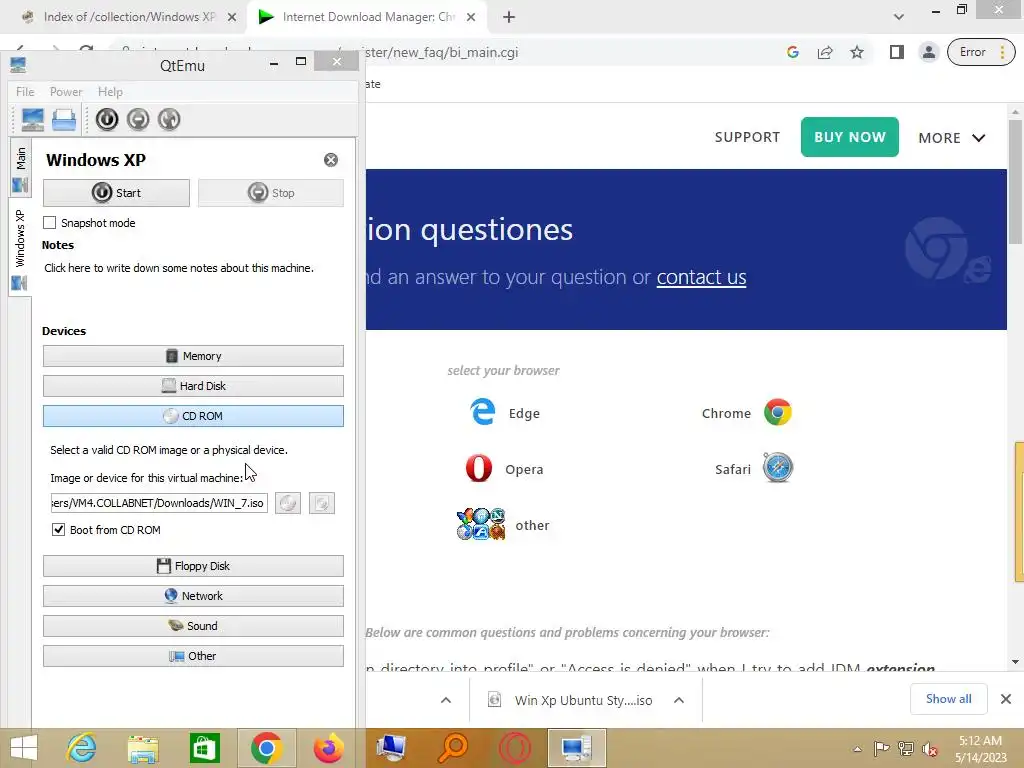This screenshot has width=1024, height=768.
Task: Click the BUY NOW button
Action: [850, 137]
